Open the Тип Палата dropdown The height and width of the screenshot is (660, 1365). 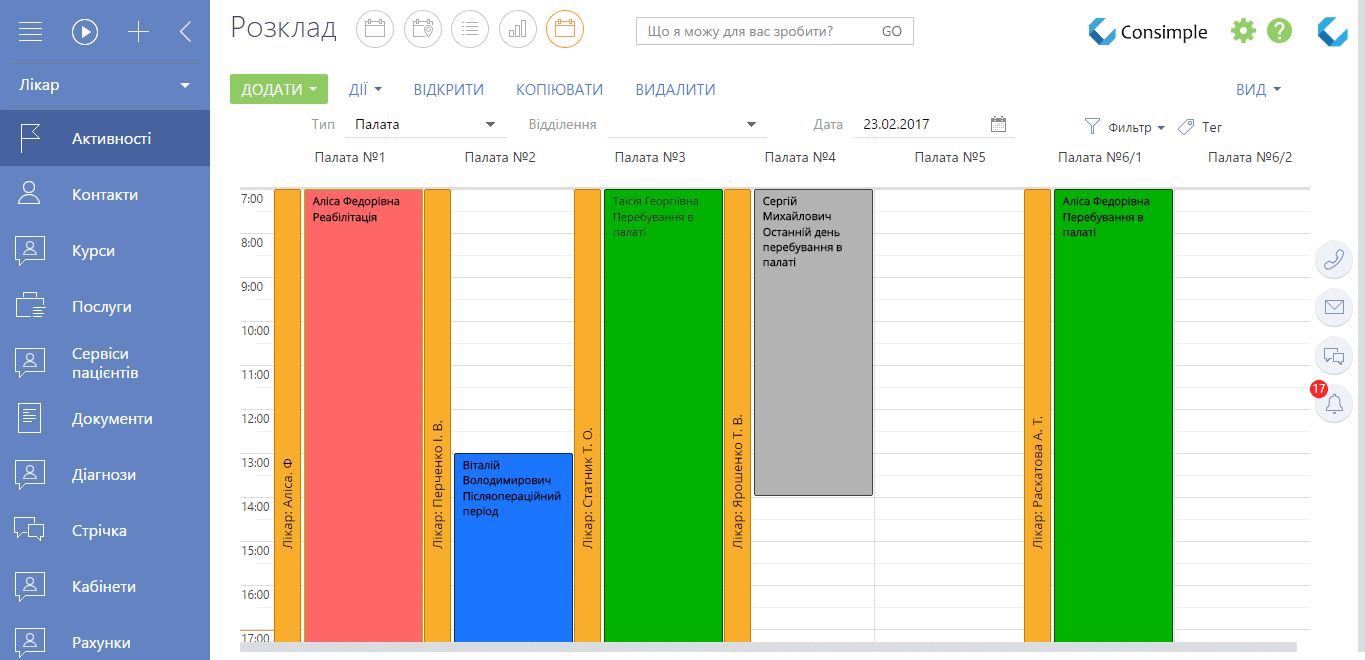[x=425, y=125]
